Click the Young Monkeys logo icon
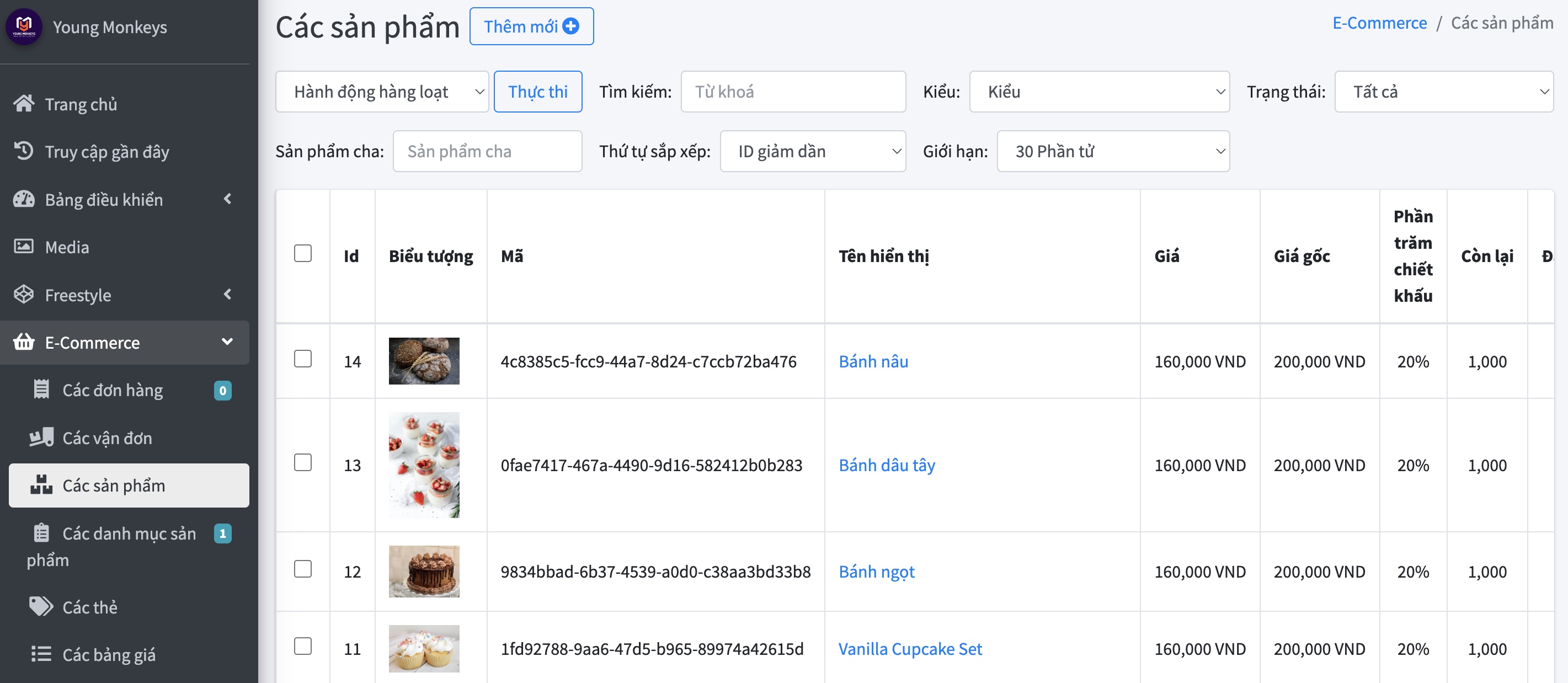 coord(24,26)
